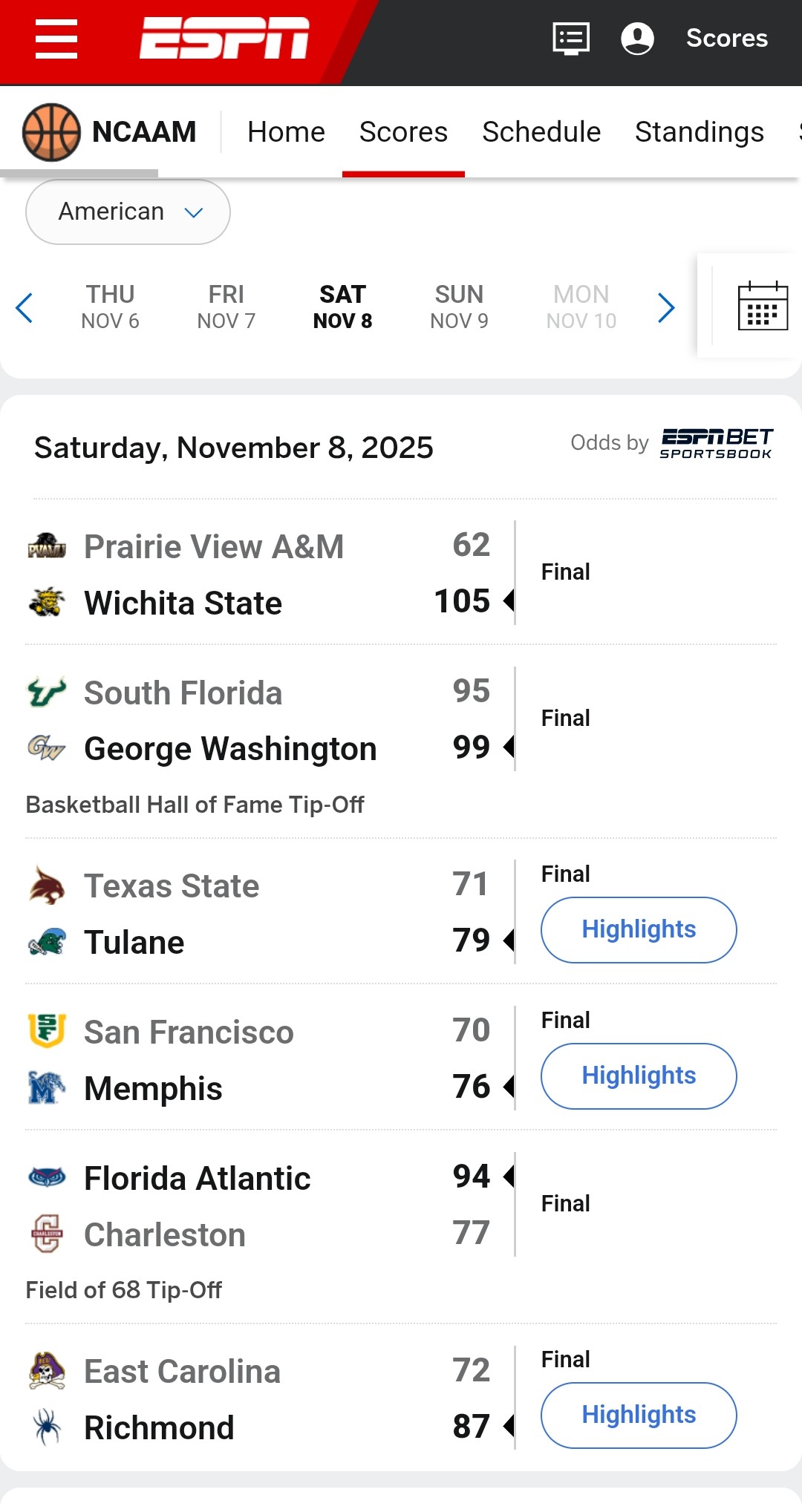802x1512 pixels.
Task: Watch Highlights for Texas State vs Tulane
Action: click(639, 929)
